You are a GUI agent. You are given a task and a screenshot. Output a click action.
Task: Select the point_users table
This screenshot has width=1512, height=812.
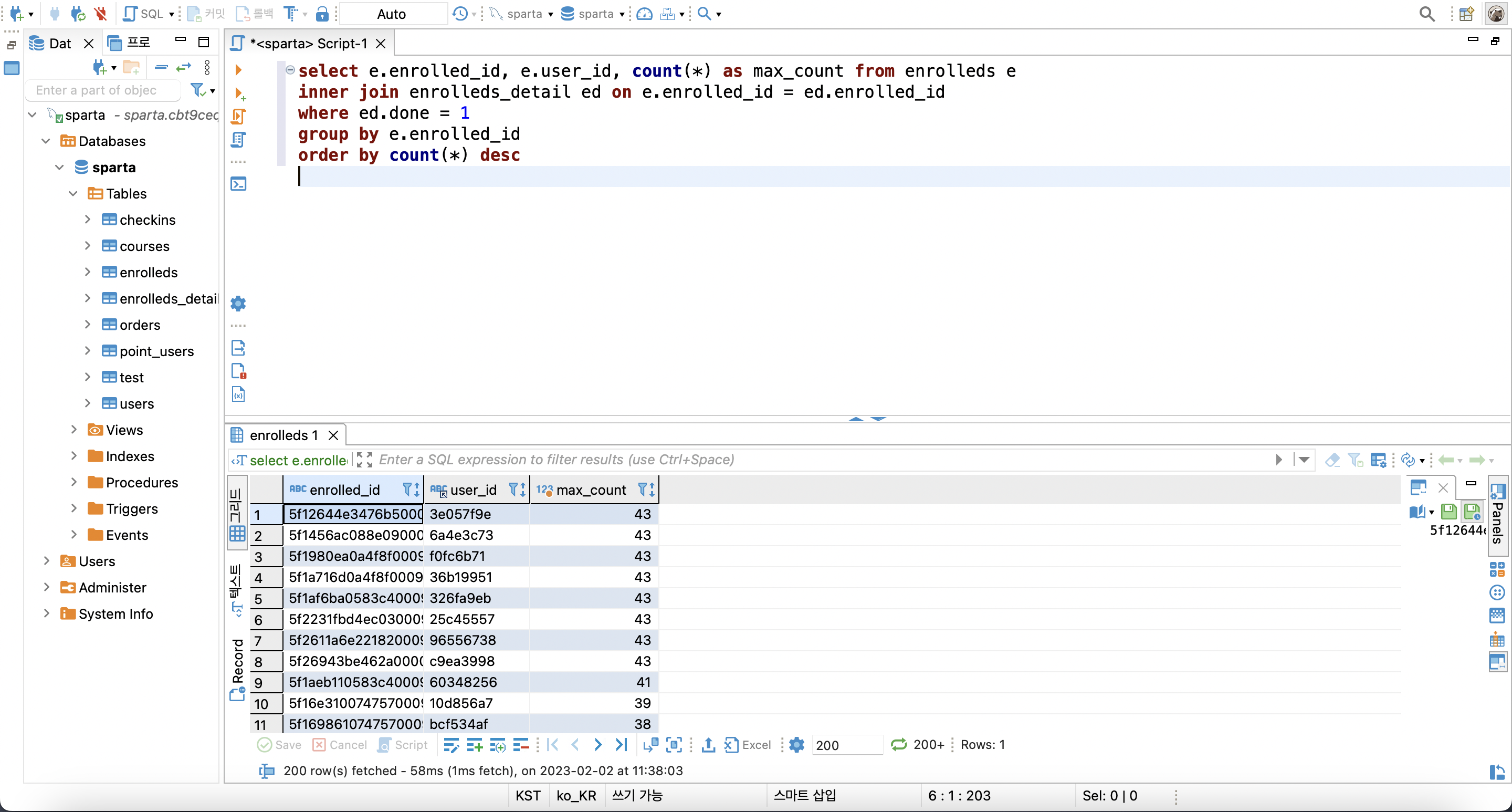pos(157,351)
